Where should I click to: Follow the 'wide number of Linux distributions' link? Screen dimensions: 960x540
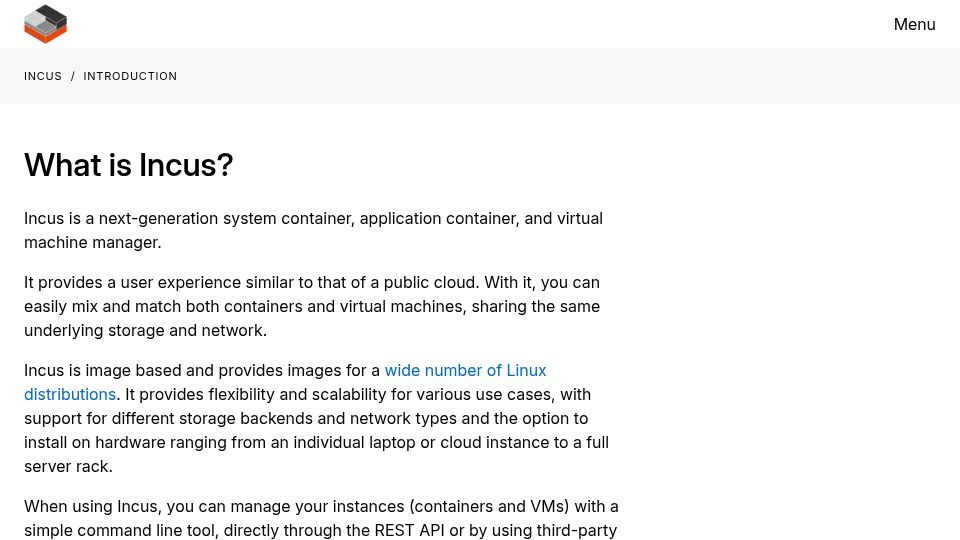(465, 370)
